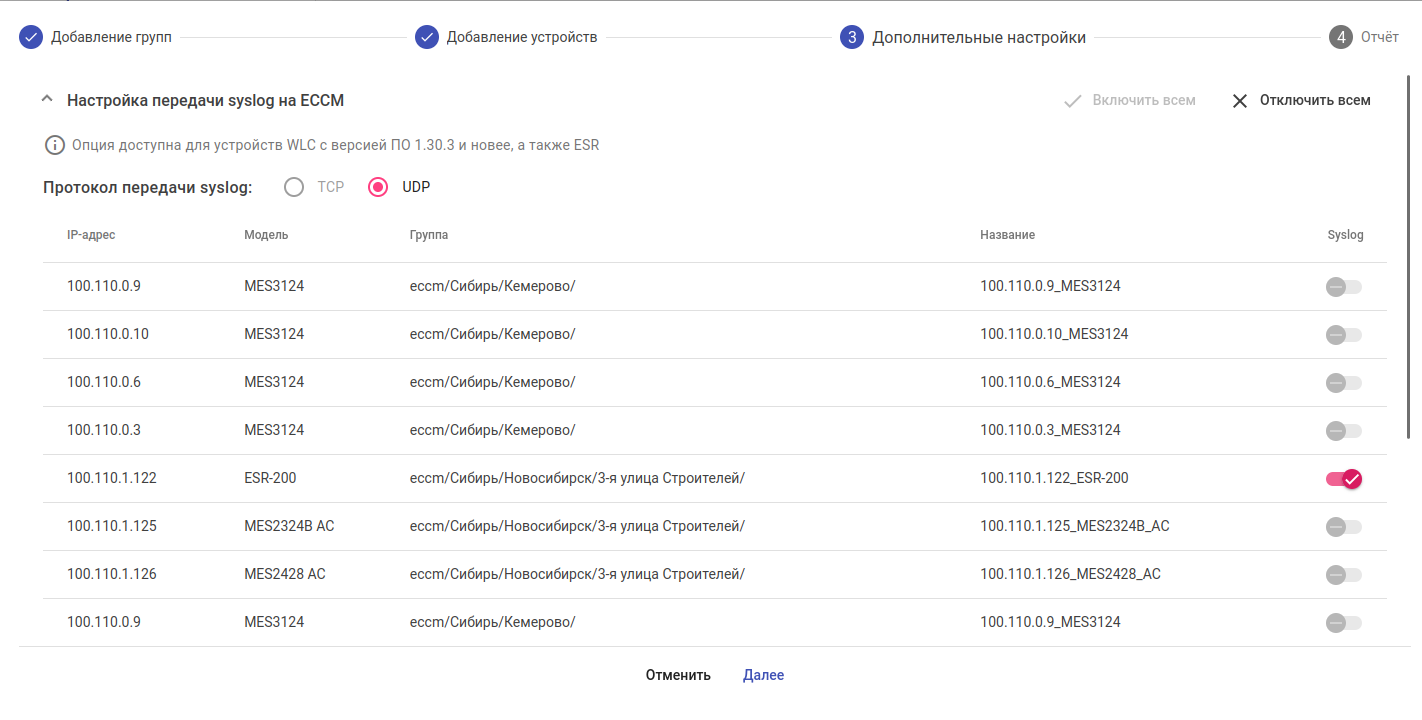Screen dimensions: 1422x720
Task: Click the checkmark icon for Добавление групп step
Action: coord(31,38)
